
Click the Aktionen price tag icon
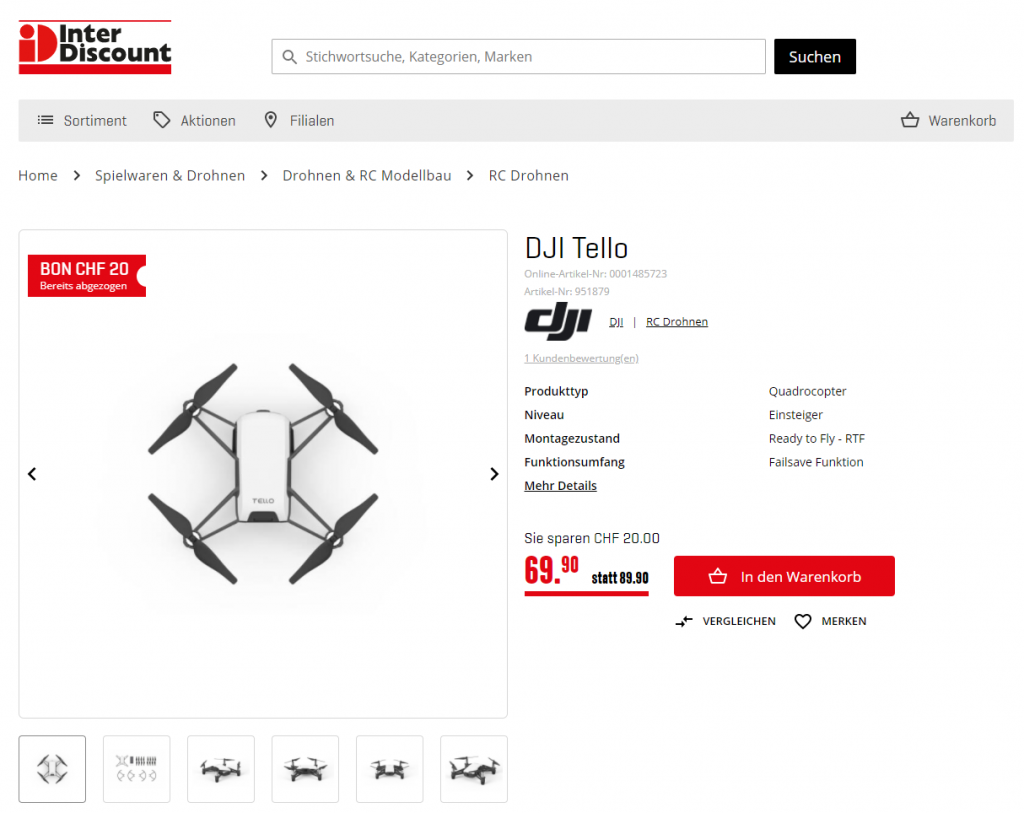(x=161, y=120)
